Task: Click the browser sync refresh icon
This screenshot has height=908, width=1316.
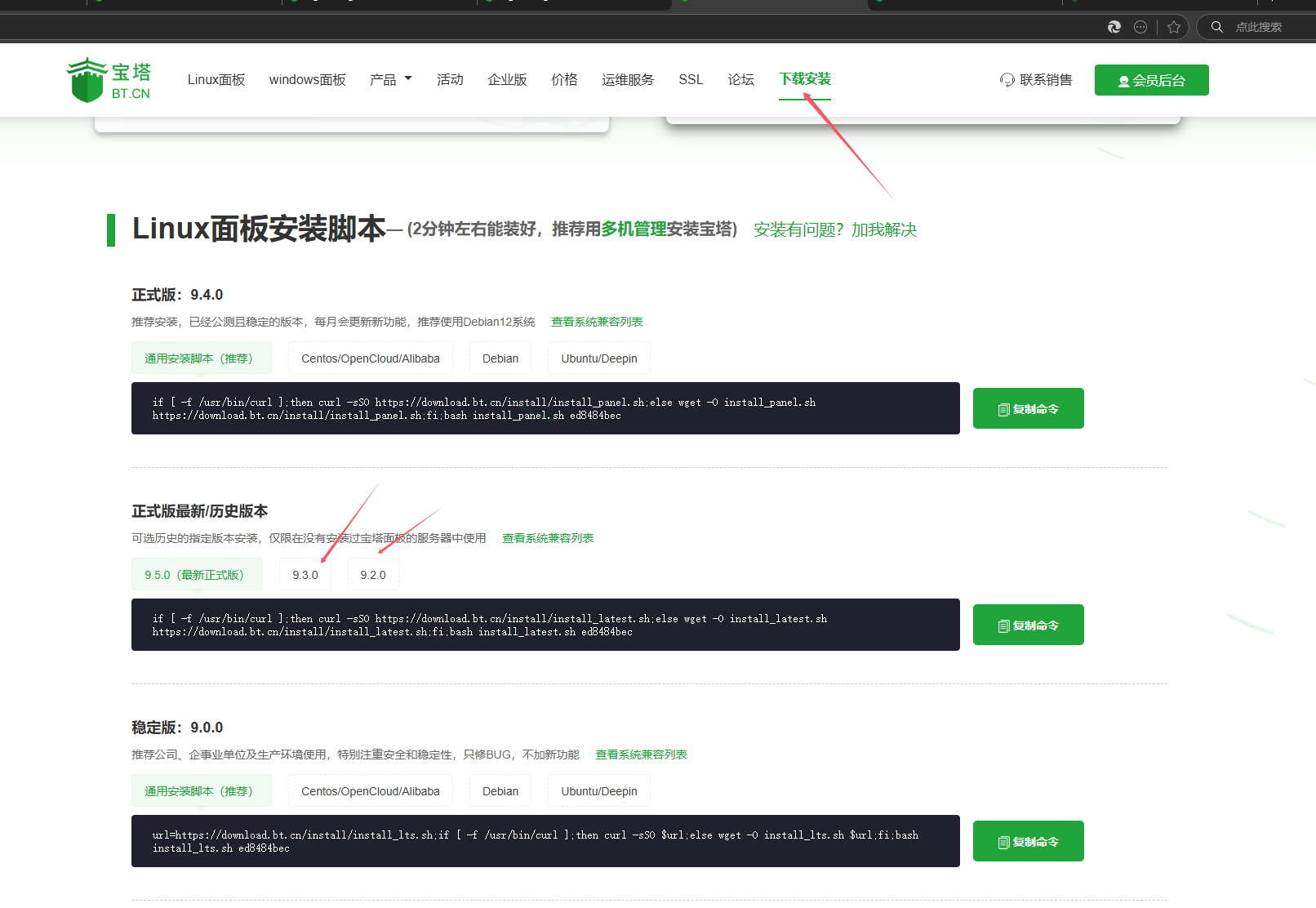Action: (1114, 27)
